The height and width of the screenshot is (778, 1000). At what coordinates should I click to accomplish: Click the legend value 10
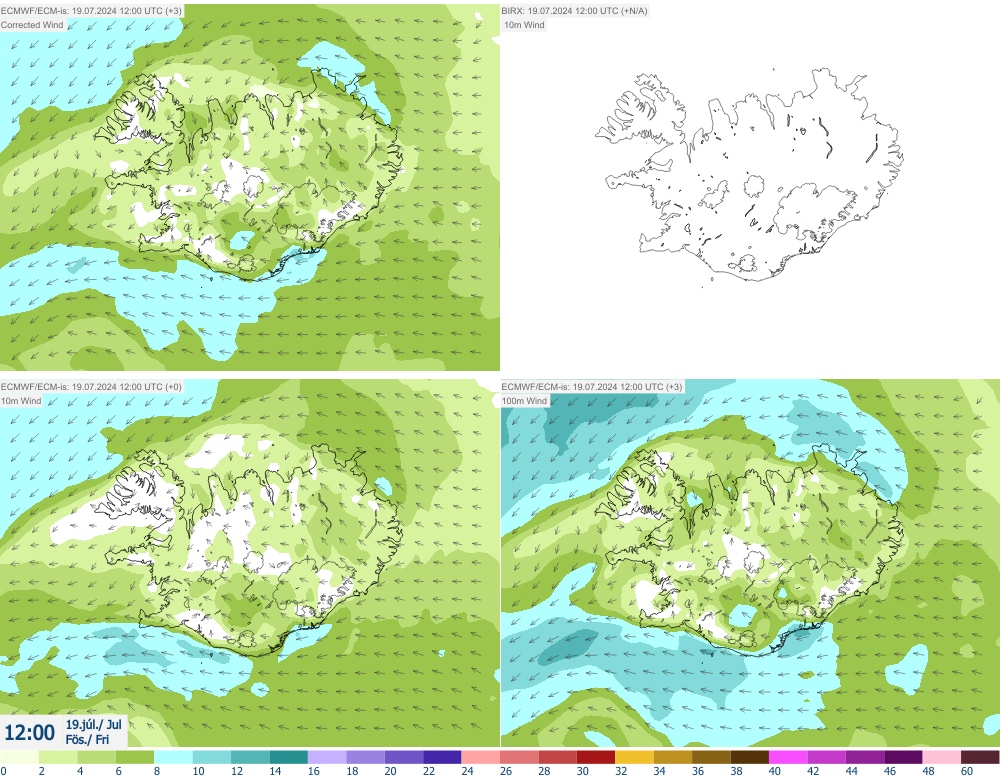(x=198, y=771)
